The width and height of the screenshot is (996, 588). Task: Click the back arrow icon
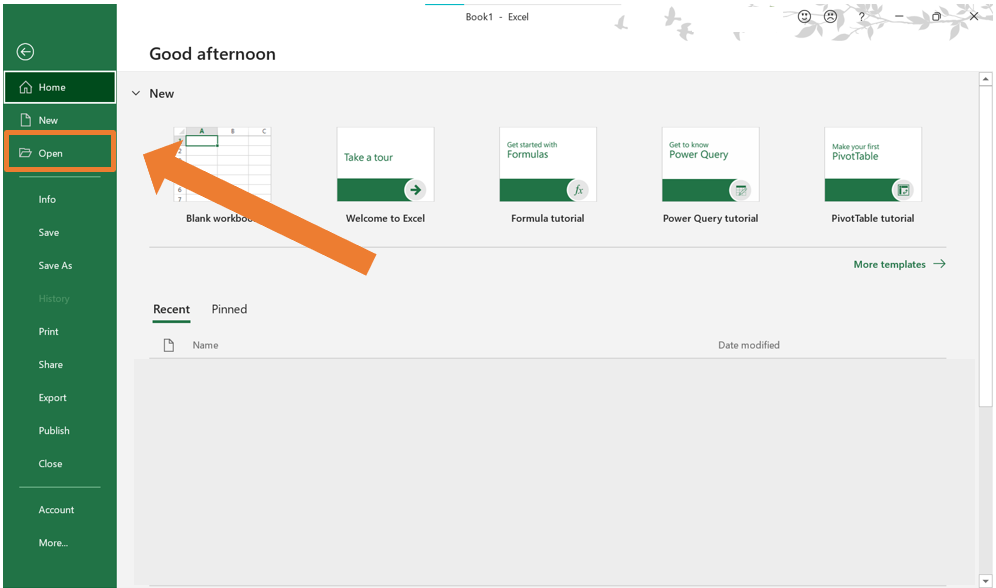(25, 52)
